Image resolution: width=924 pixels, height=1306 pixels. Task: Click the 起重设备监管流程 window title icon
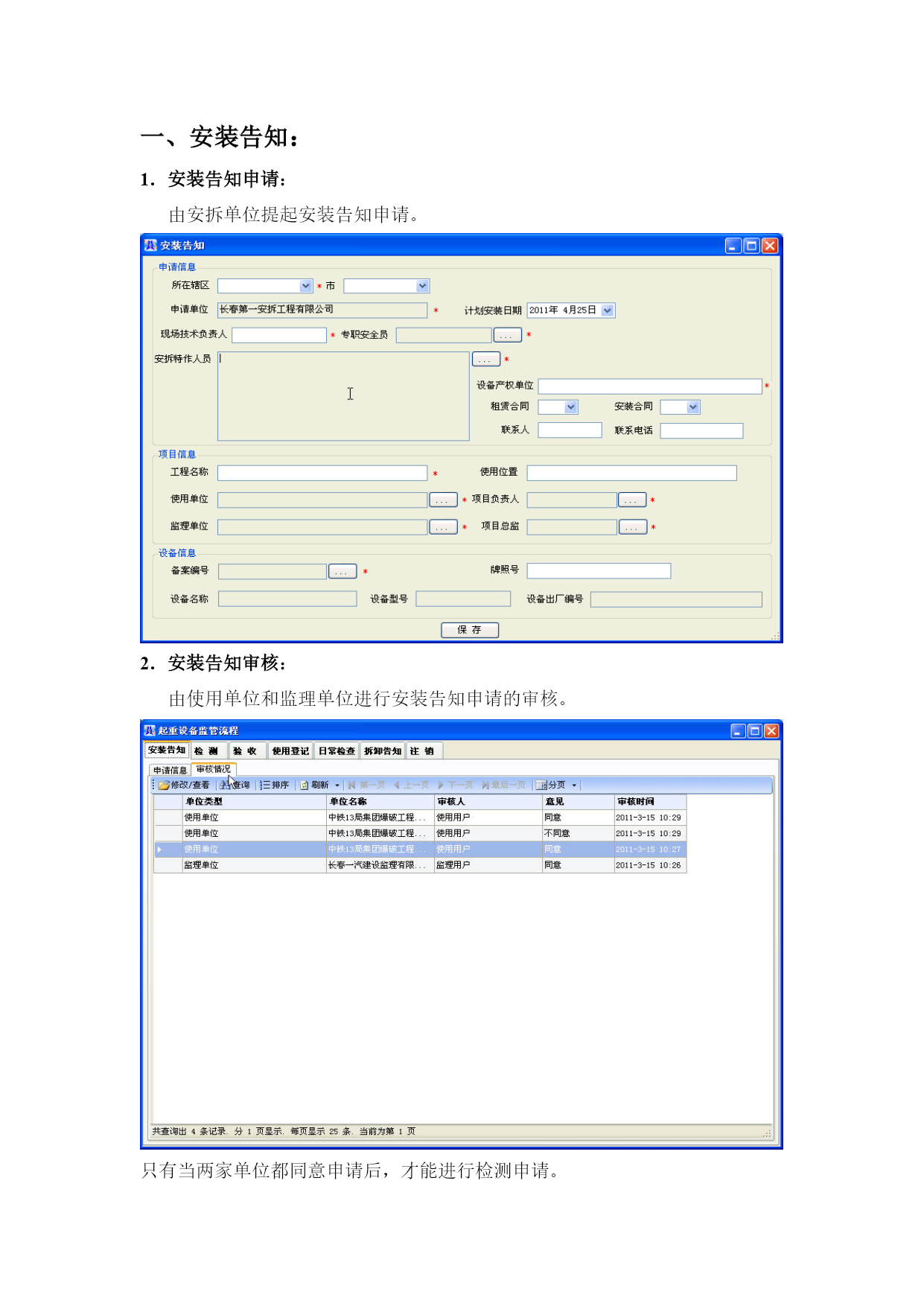point(150,730)
